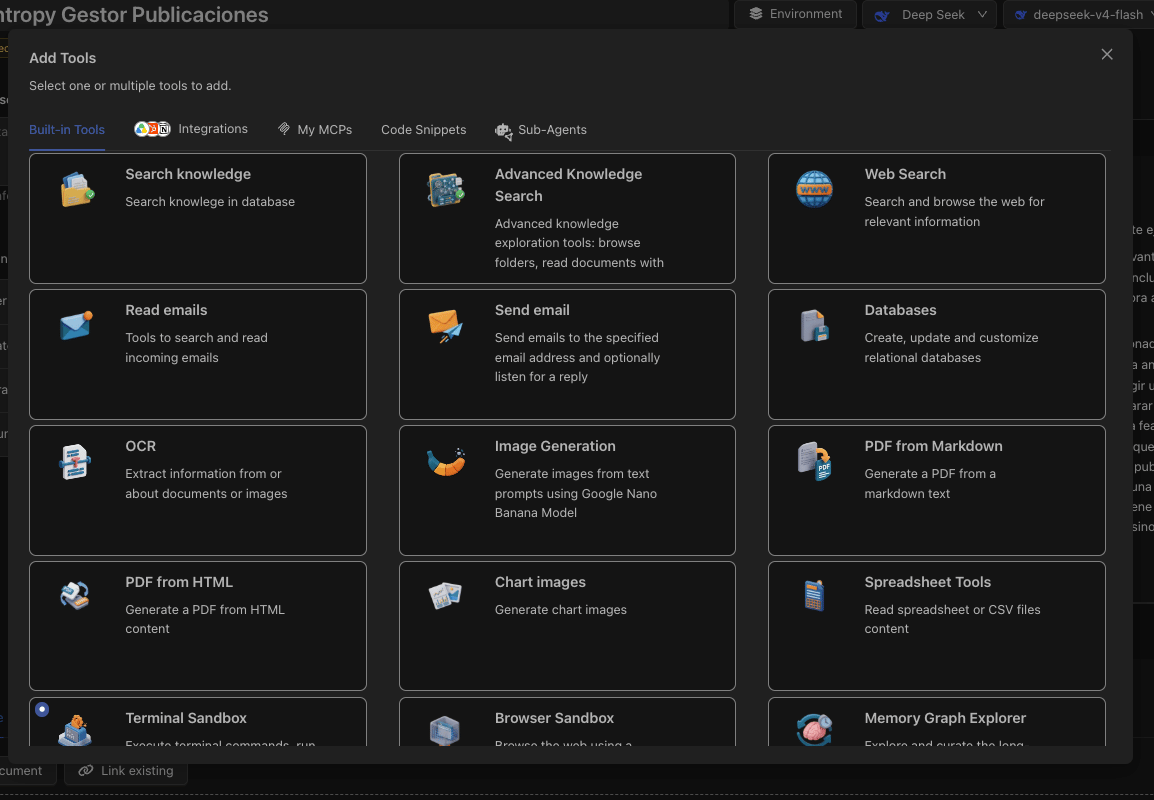
Task: Open the Code Snippets tab
Action: click(x=423, y=130)
